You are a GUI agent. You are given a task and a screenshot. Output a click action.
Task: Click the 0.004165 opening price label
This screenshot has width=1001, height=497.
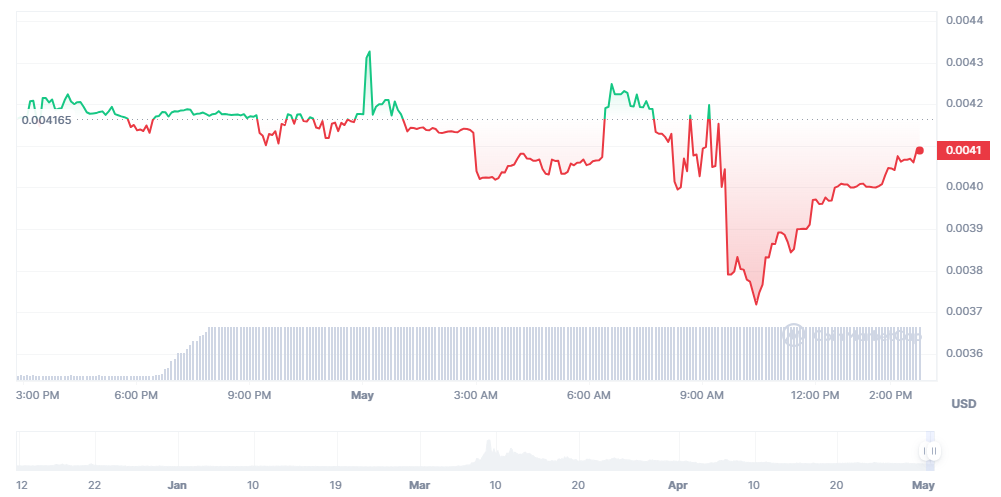(46, 120)
